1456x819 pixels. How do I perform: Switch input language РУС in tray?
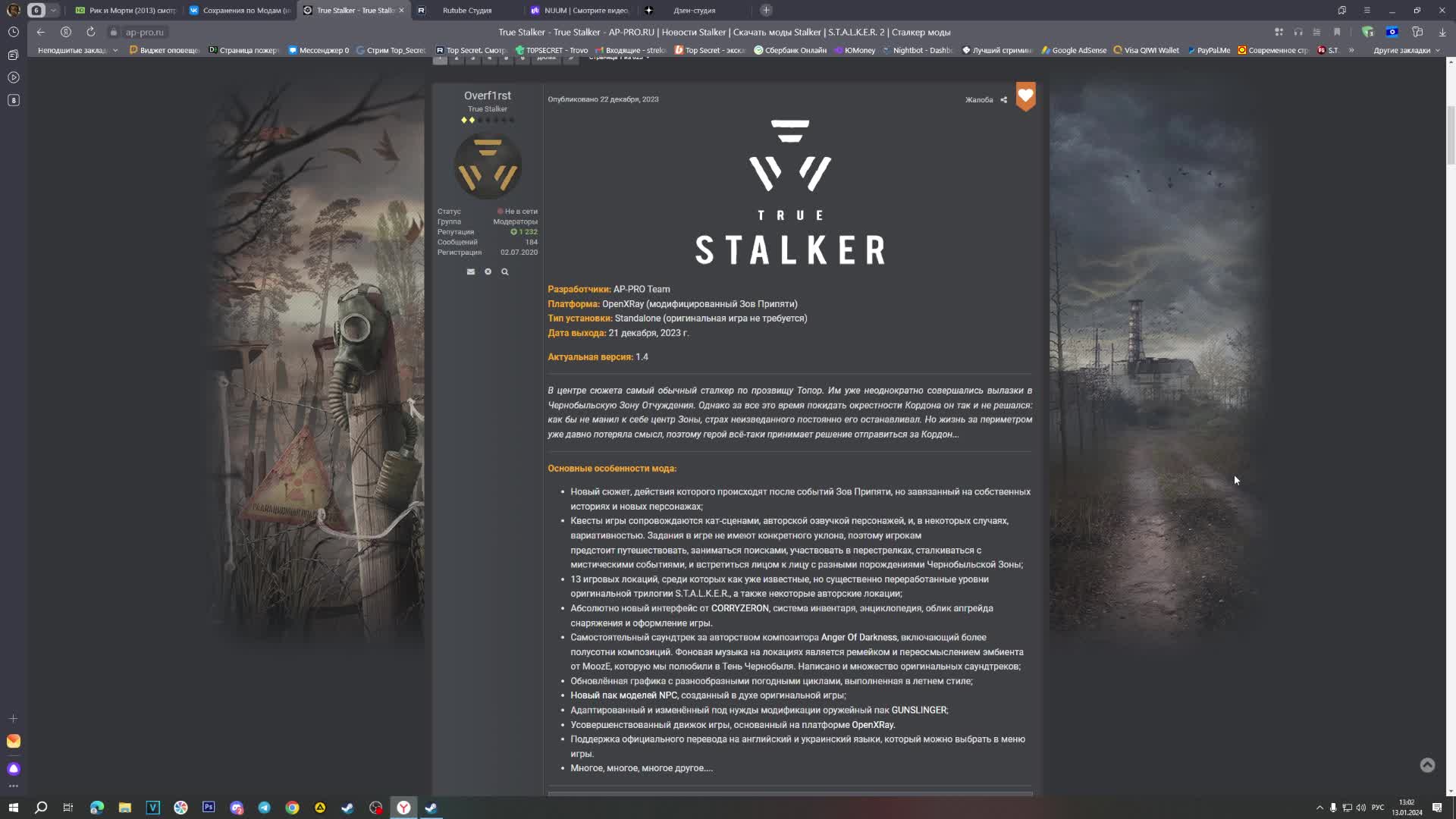point(1378,808)
